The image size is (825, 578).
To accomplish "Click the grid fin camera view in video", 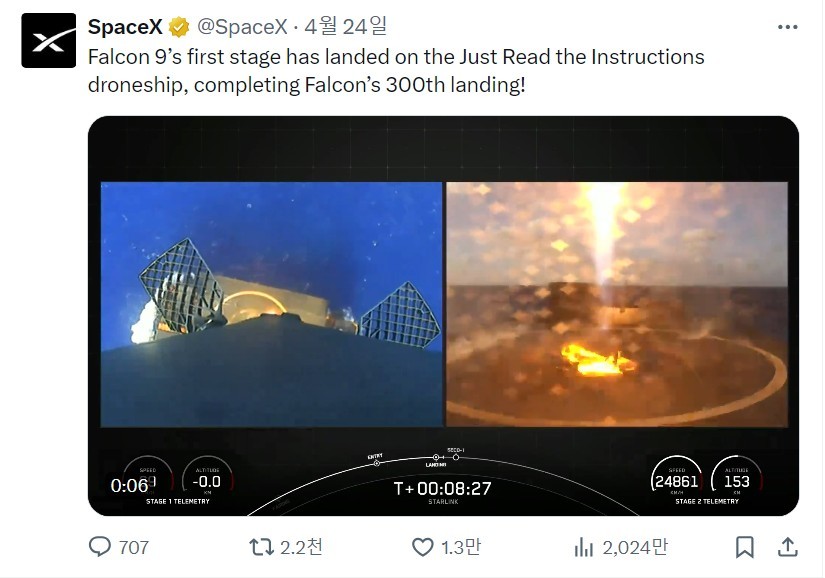I will [x=271, y=304].
